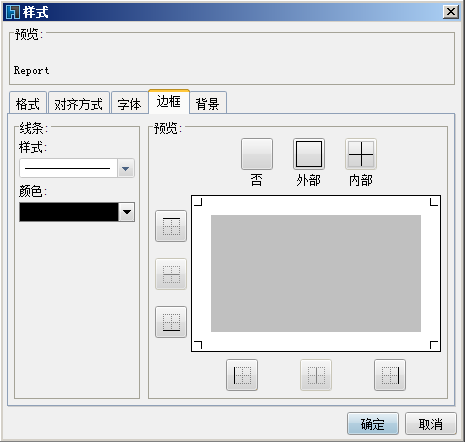Toggle the right border line button
Viewport: 465px width, 442px height.
click(x=390, y=375)
